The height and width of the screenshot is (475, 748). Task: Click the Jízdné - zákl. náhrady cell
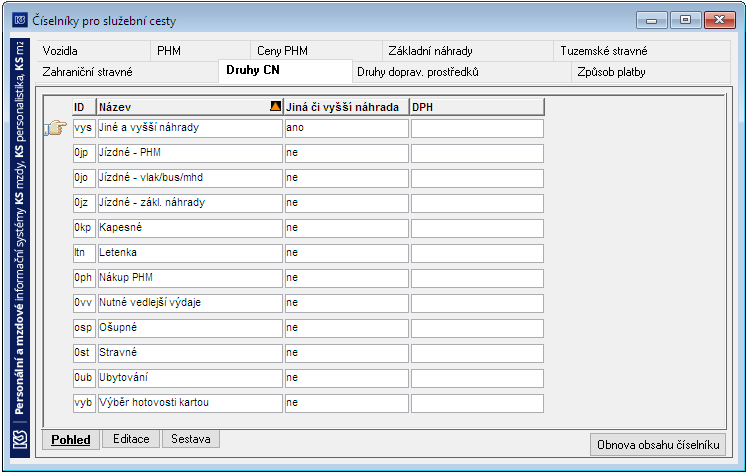(190, 203)
